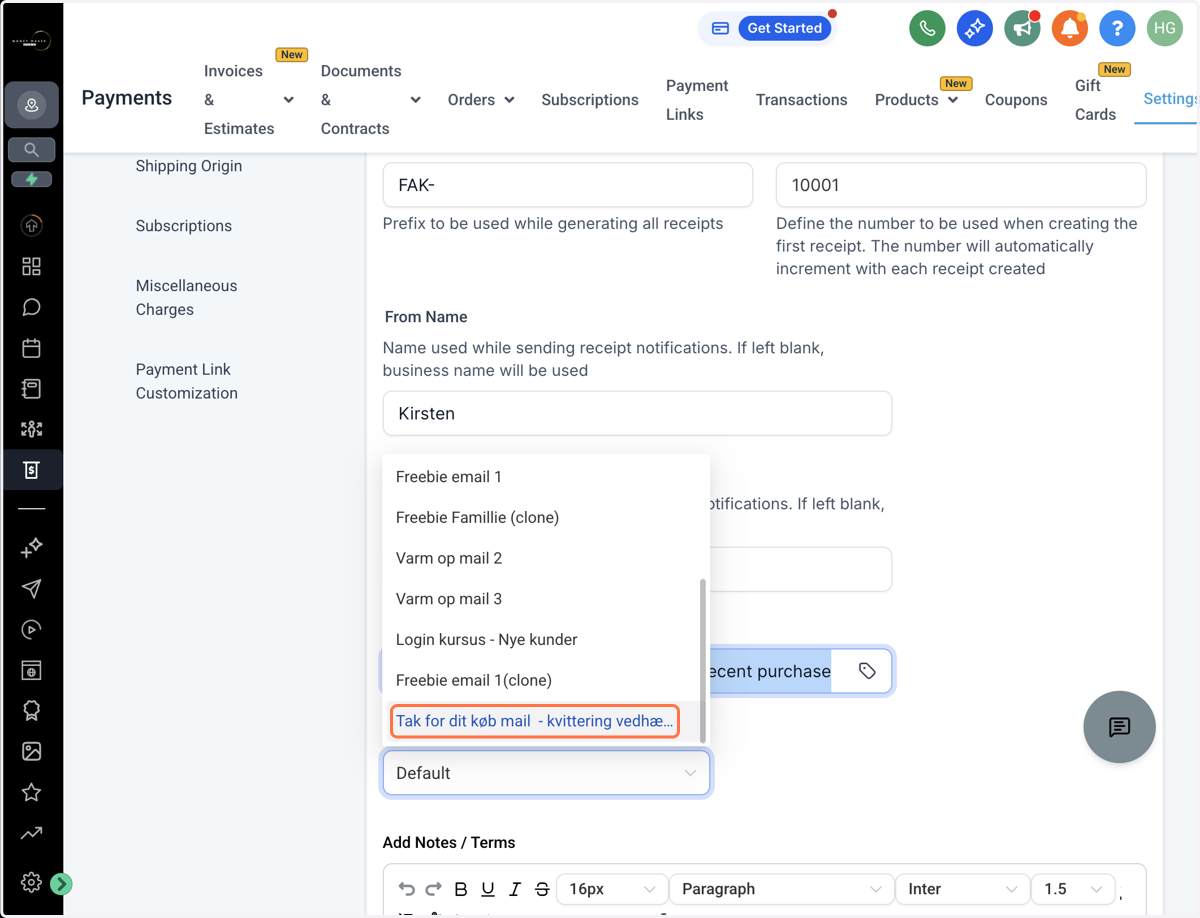This screenshot has width=1200, height=918.
Task: Click the sidebar search icon
Action: 31,150
